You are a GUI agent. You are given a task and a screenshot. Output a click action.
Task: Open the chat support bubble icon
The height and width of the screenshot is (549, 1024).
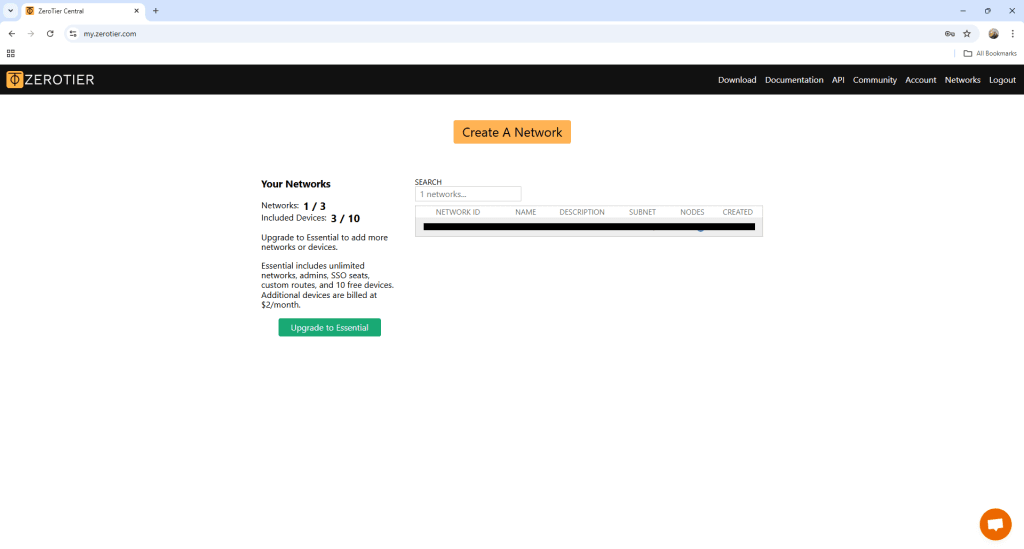(995, 524)
